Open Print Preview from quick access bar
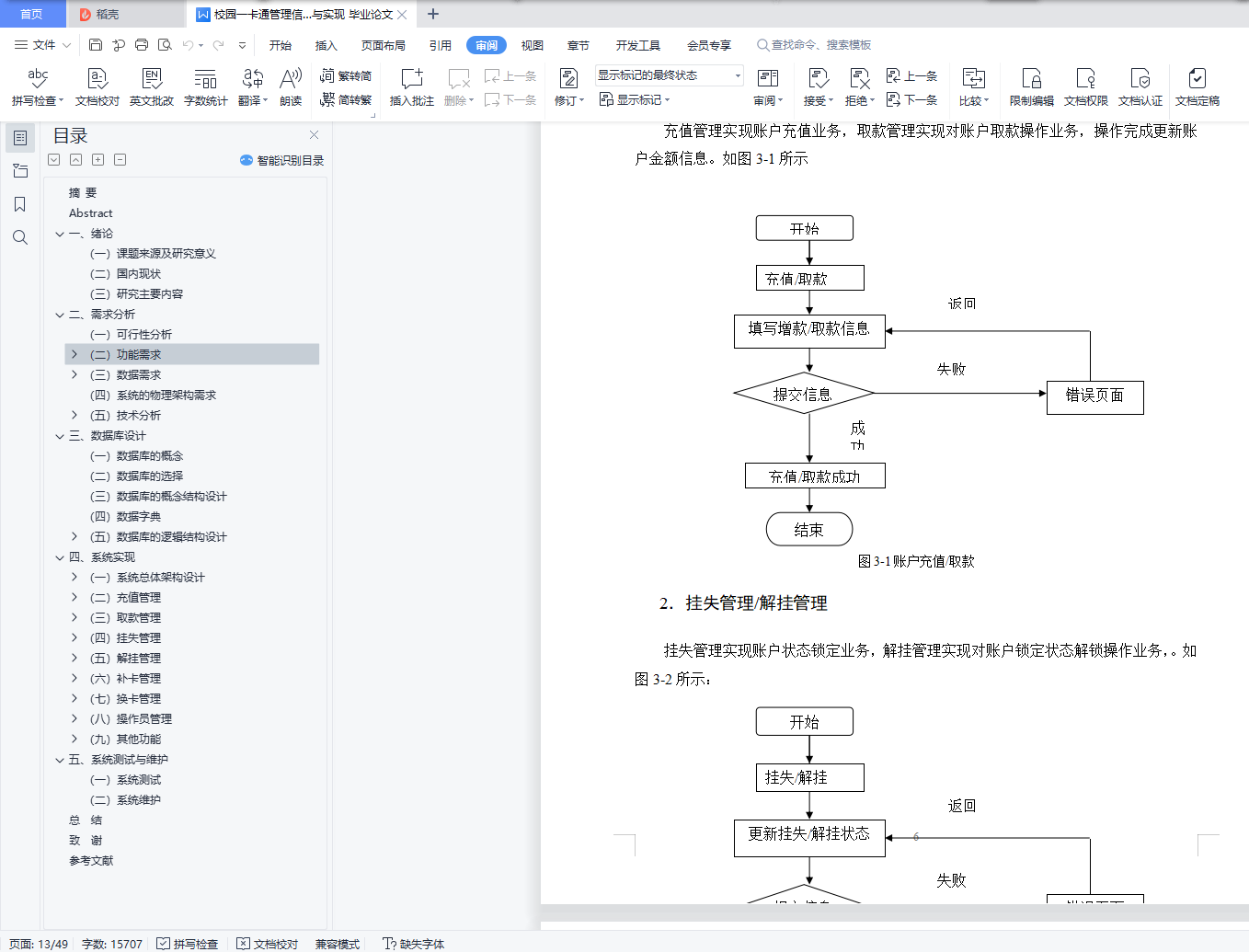 [165, 44]
